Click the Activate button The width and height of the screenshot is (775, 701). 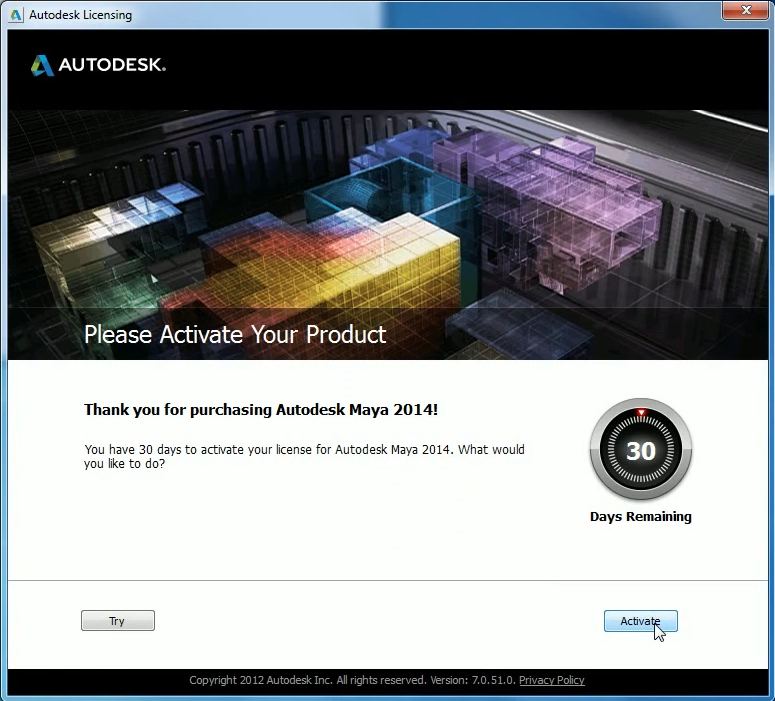point(640,621)
